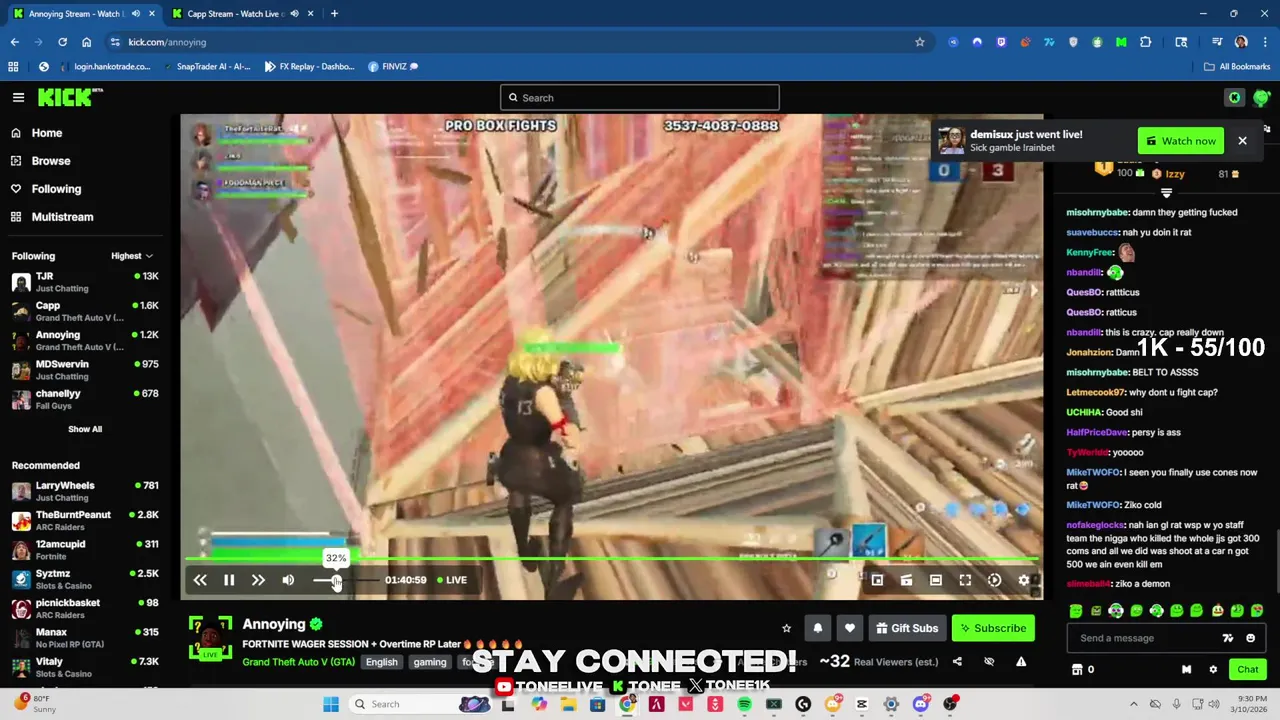Click the Kick search box
This screenshot has width=1280, height=720.
pyautogui.click(x=640, y=97)
